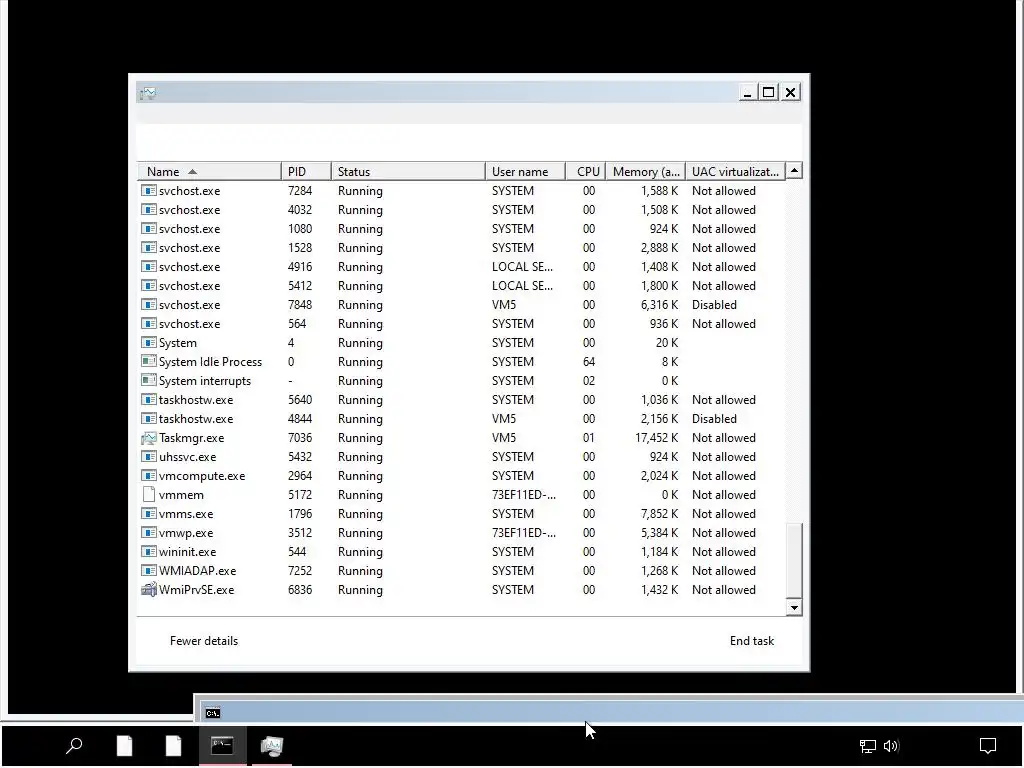Click the uhssvc.exe process icon
Screen dimensions: 1024x768
point(149,457)
